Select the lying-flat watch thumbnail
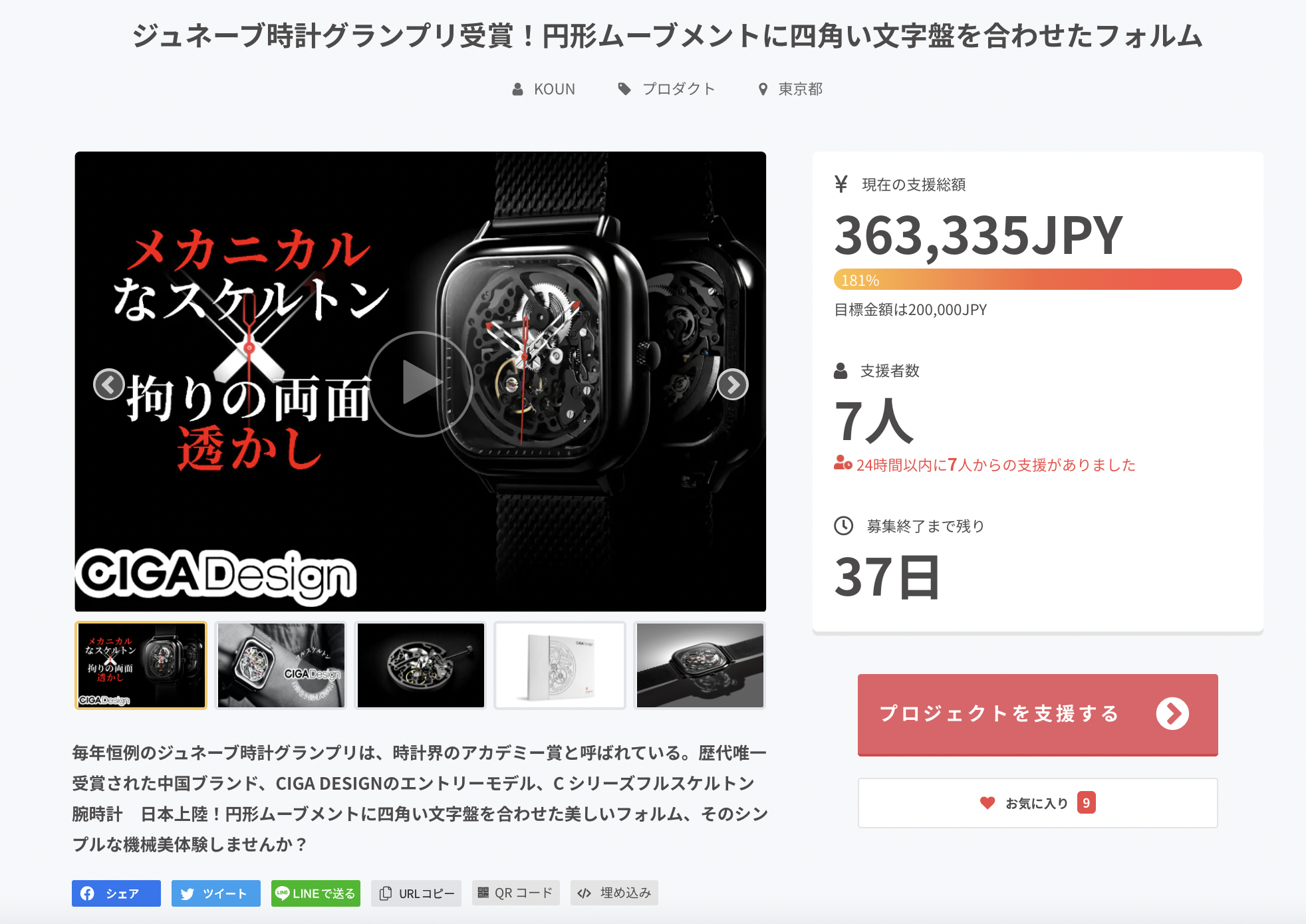Viewport: 1306px width, 924px height. pos(700,665)
